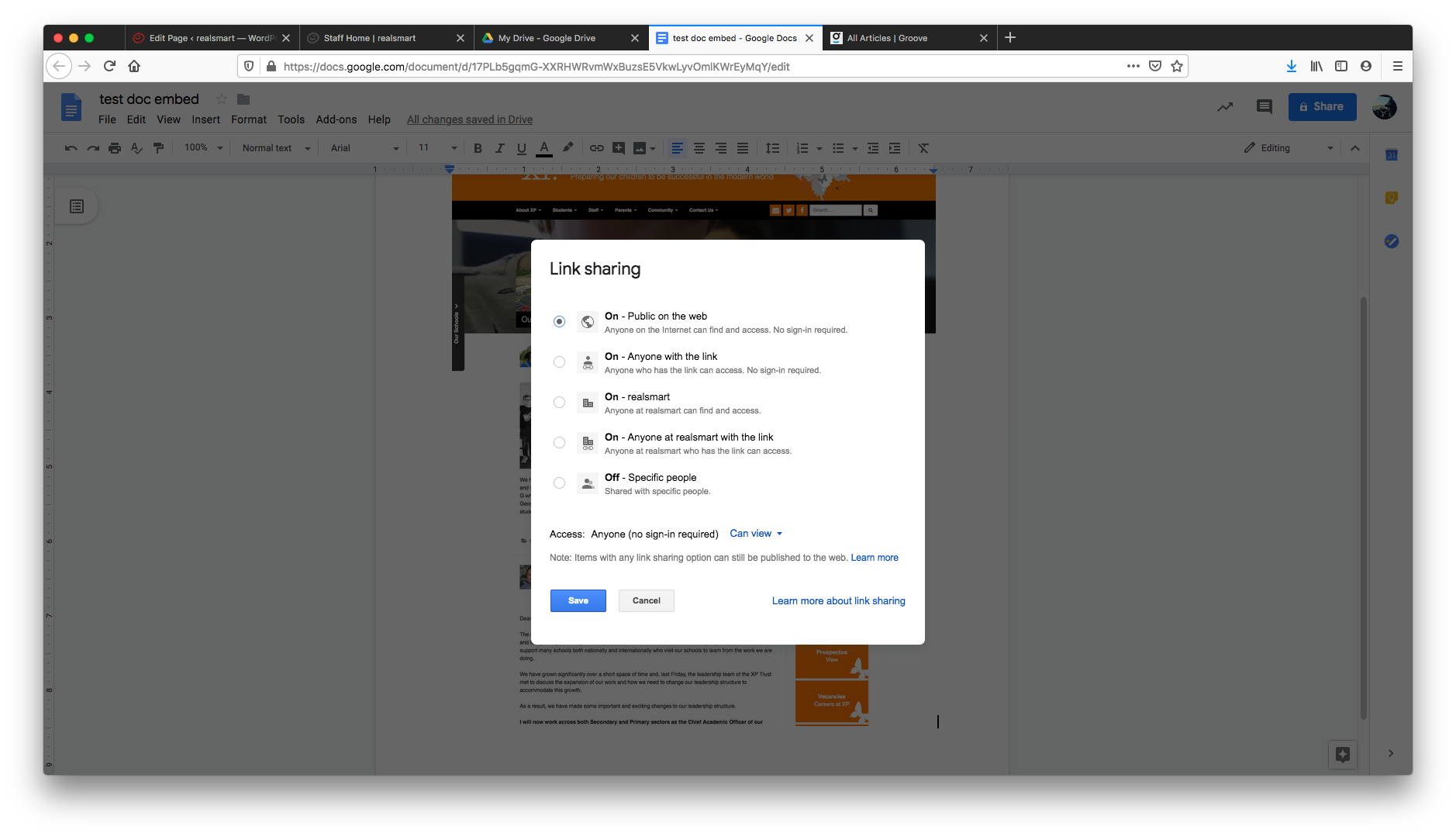Justify text alignment
1456x837 pixels.
point(743,148)
